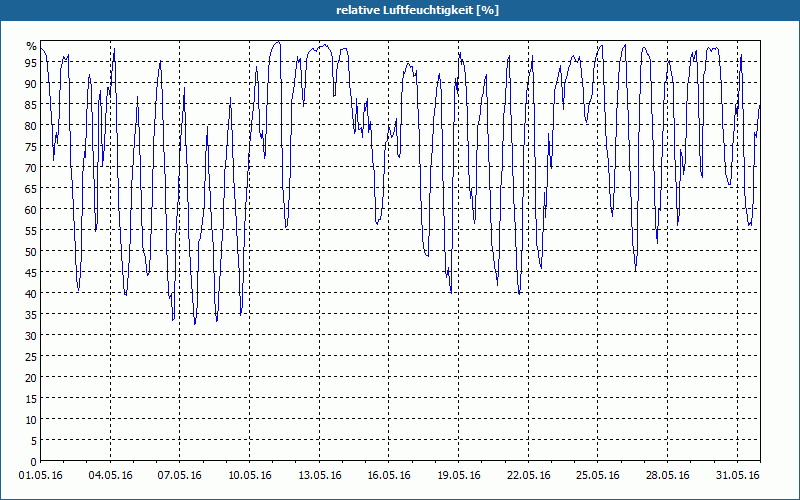Click the x-axis date label 04.05.16

(110, 475)
